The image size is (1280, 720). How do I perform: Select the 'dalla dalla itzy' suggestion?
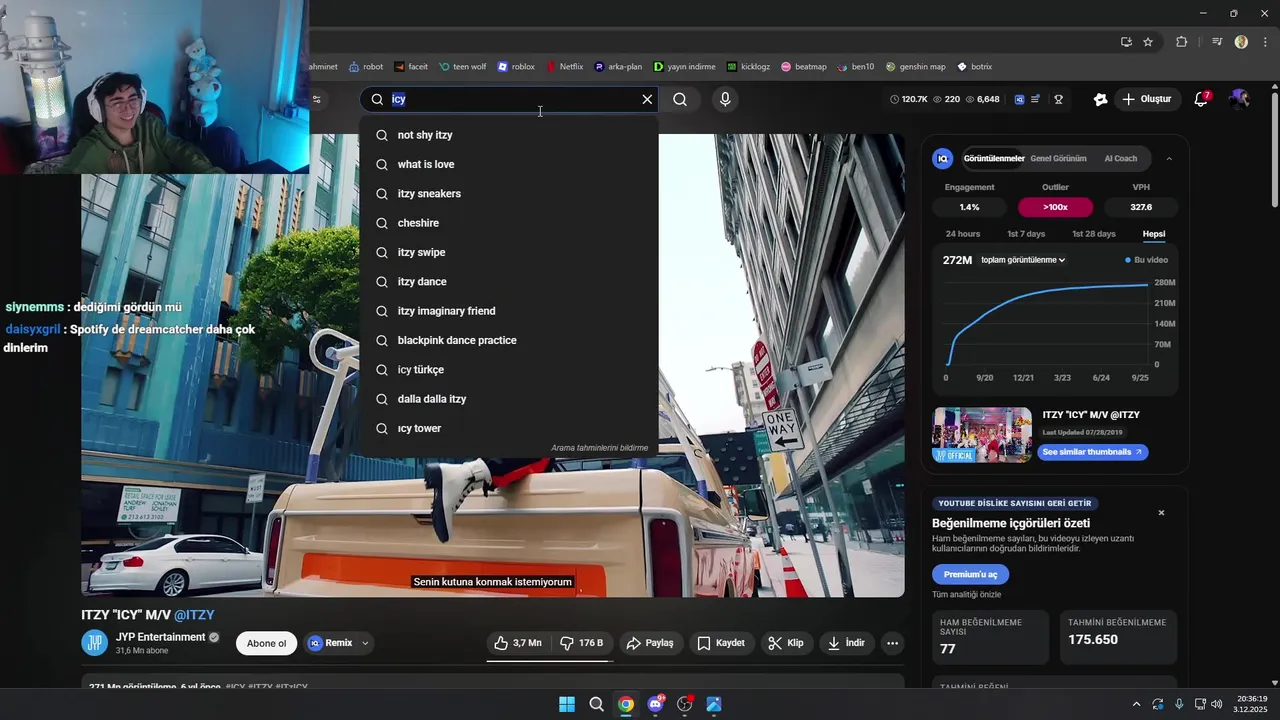coord(509,399)
